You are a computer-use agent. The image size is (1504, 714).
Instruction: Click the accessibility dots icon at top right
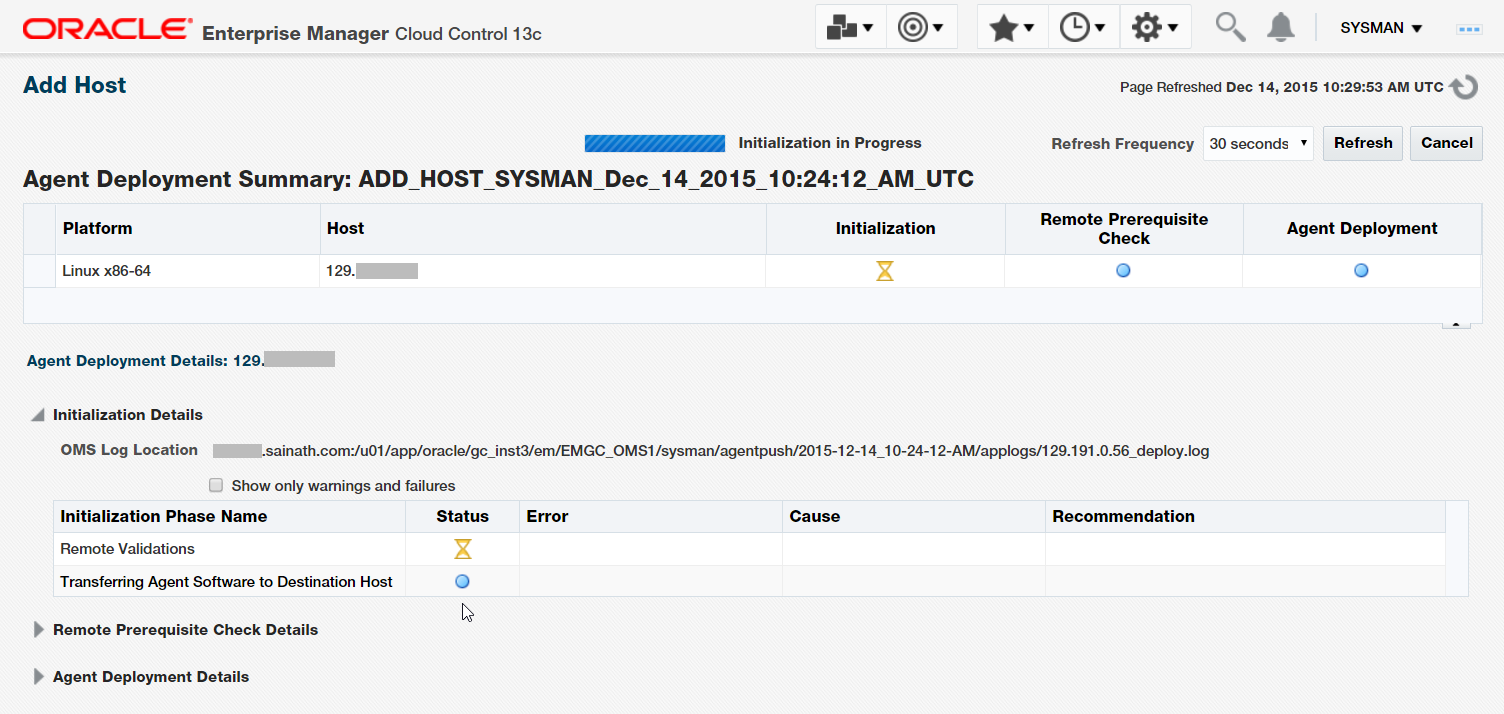click(x=1469, y=29)
